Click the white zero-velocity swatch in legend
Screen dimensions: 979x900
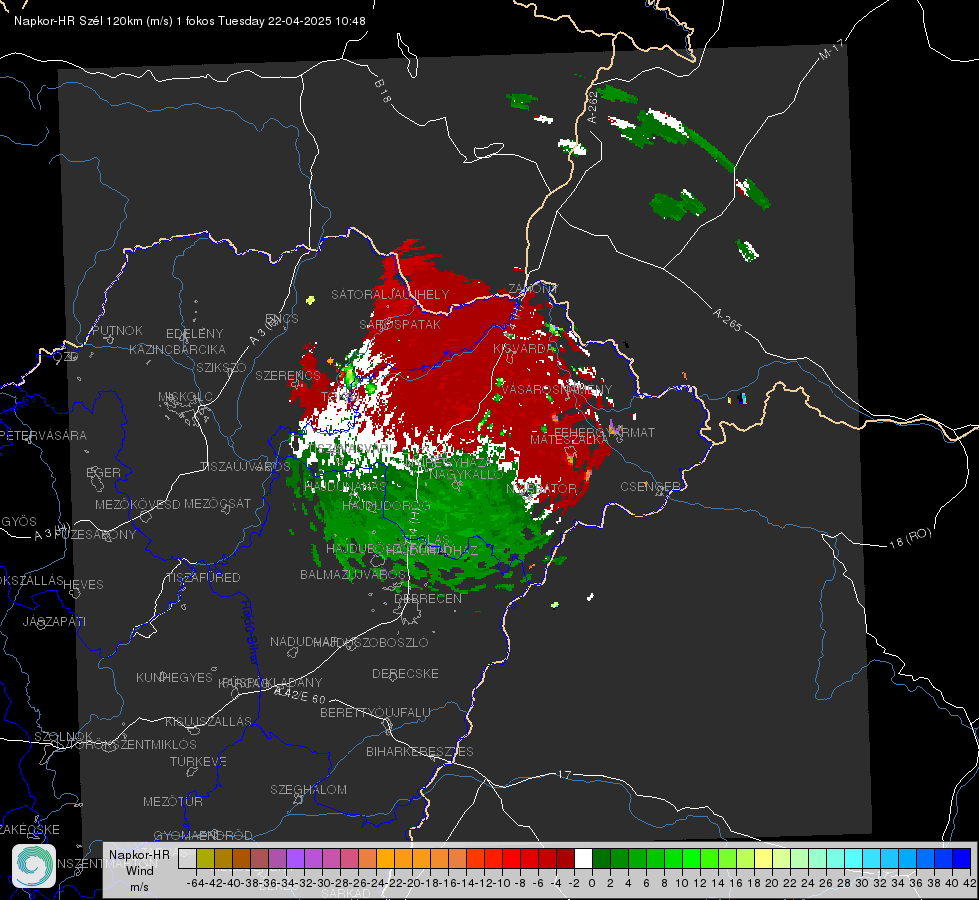click(583, 858)
